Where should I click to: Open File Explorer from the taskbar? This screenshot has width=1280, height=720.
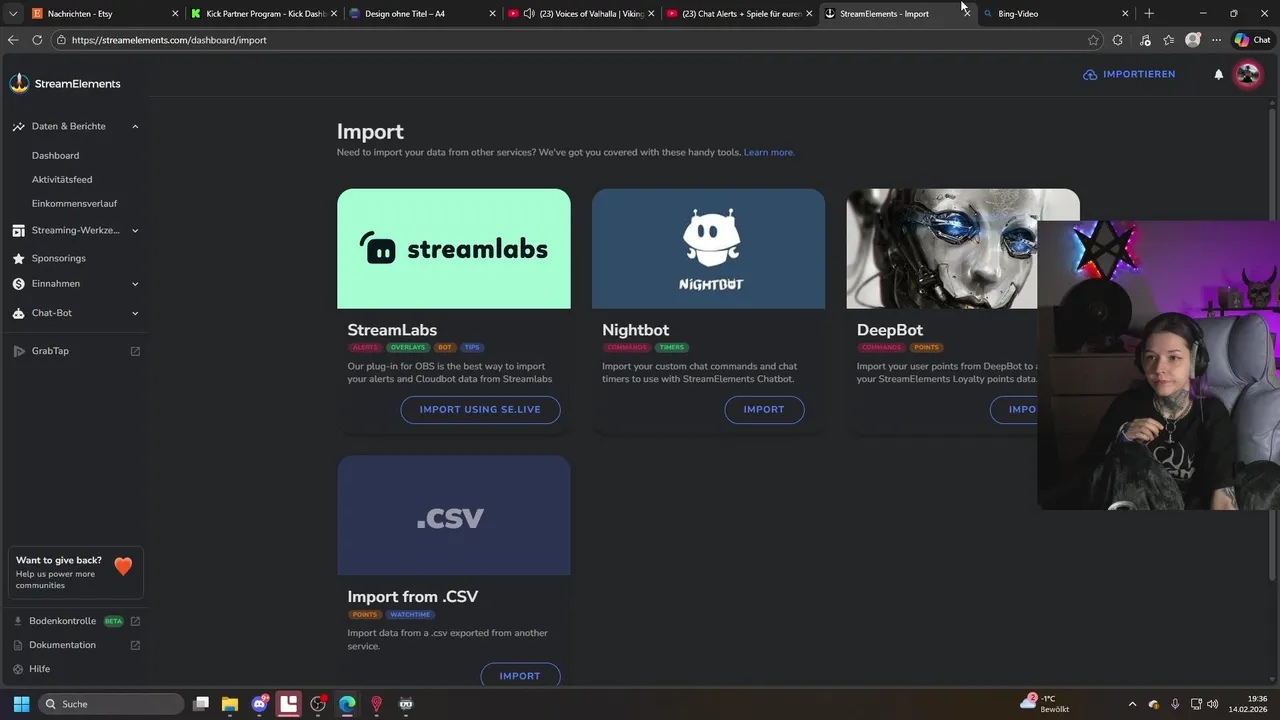click(x=230, y=704)
